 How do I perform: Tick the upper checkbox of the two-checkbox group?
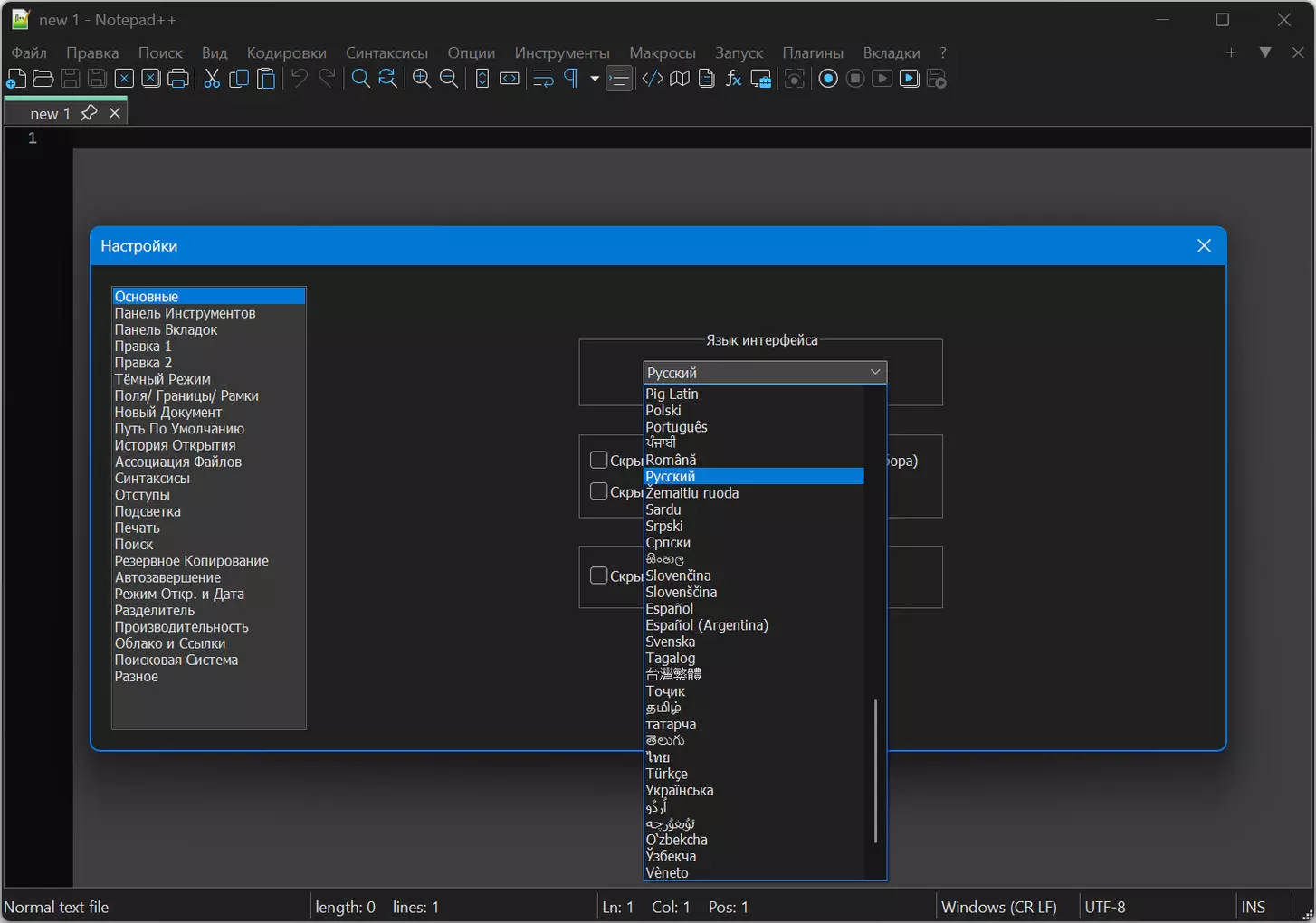pyautogui.click(x=598, y=460)
